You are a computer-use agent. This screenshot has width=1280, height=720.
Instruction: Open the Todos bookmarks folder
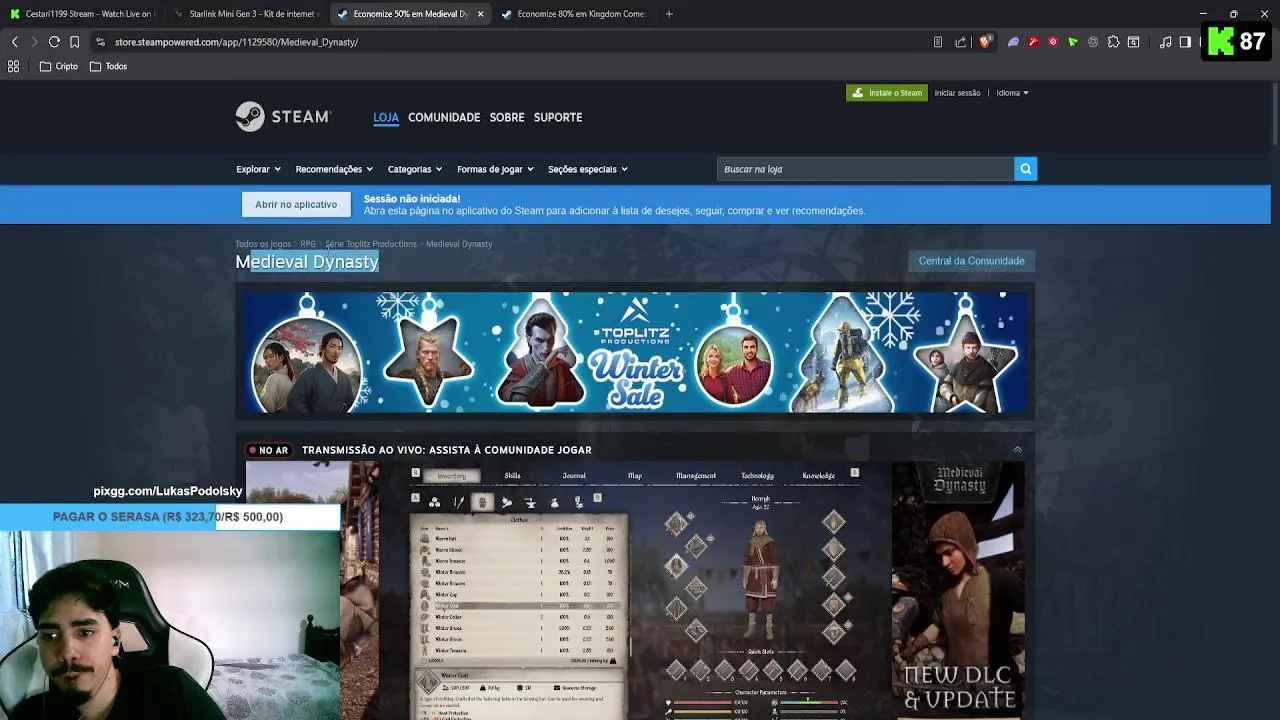tap(108, 66)
